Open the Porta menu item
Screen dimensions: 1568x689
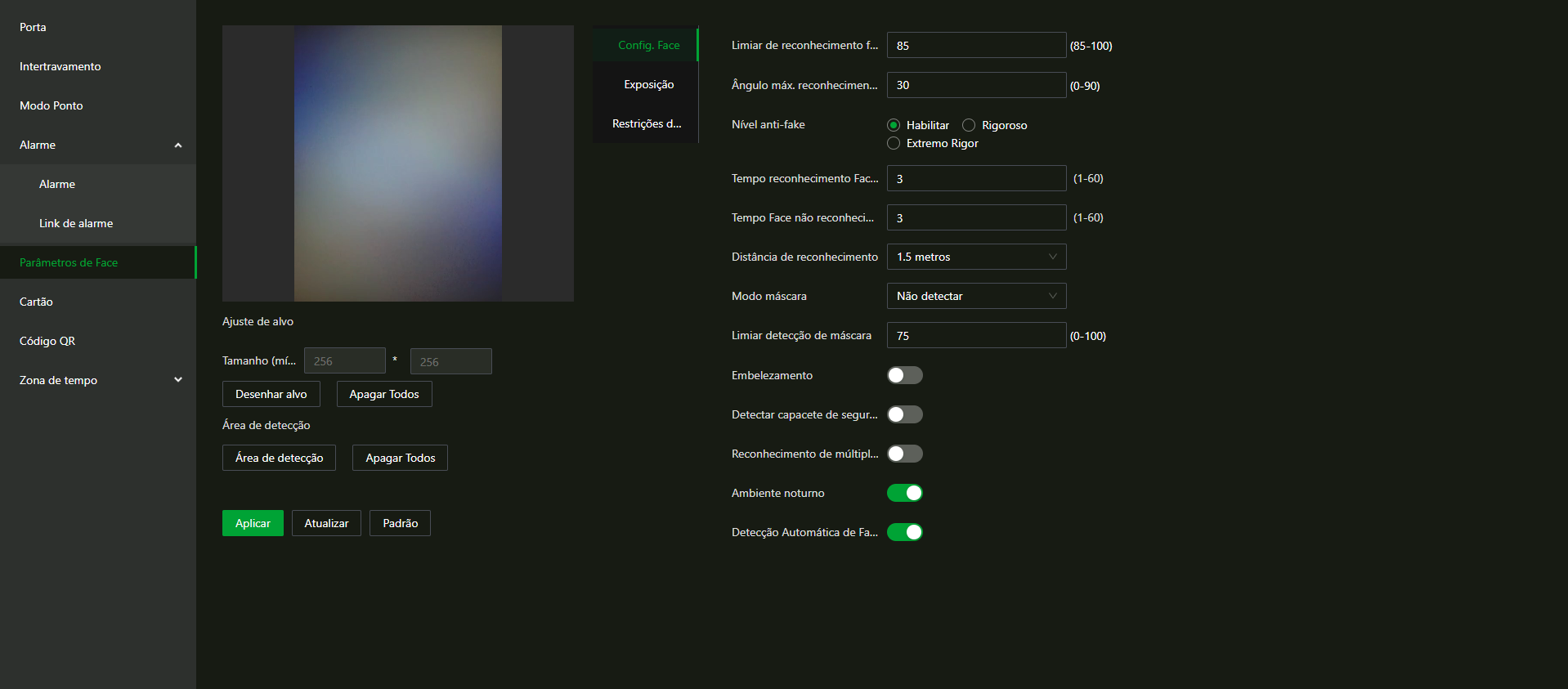98,27
